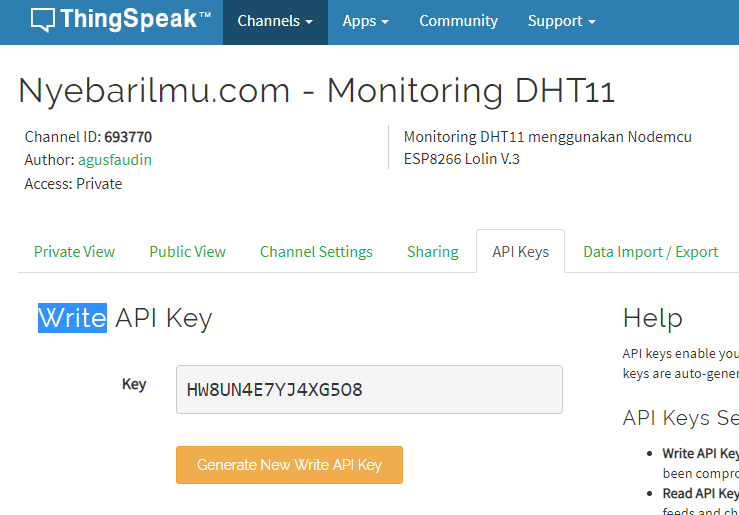This screenshot has height=515, width=739.
Task: Click the Write API Key field
Action: click(x=369, y=390)
